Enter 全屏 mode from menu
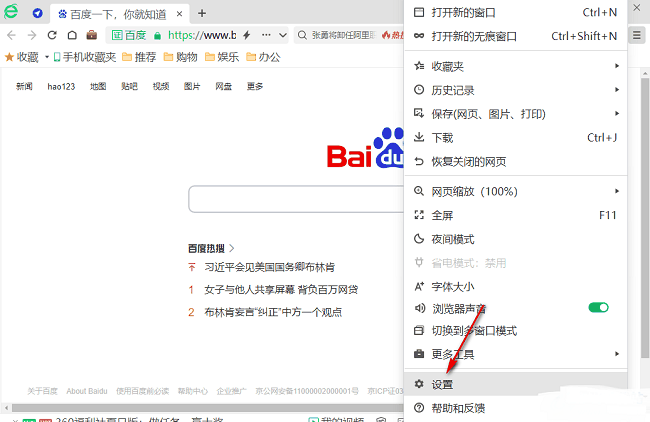 [x=515, y=215]
